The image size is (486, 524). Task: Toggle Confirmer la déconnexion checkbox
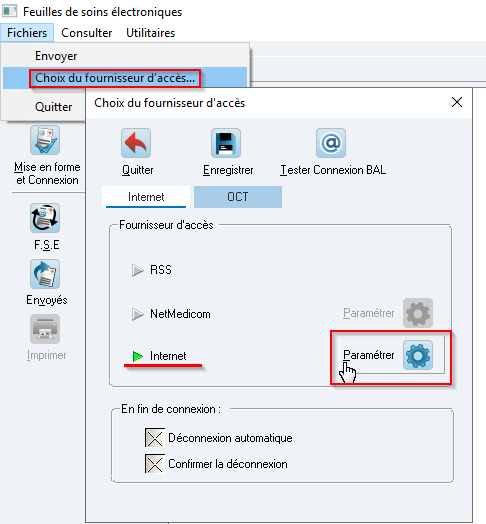[x=155, y=464]
